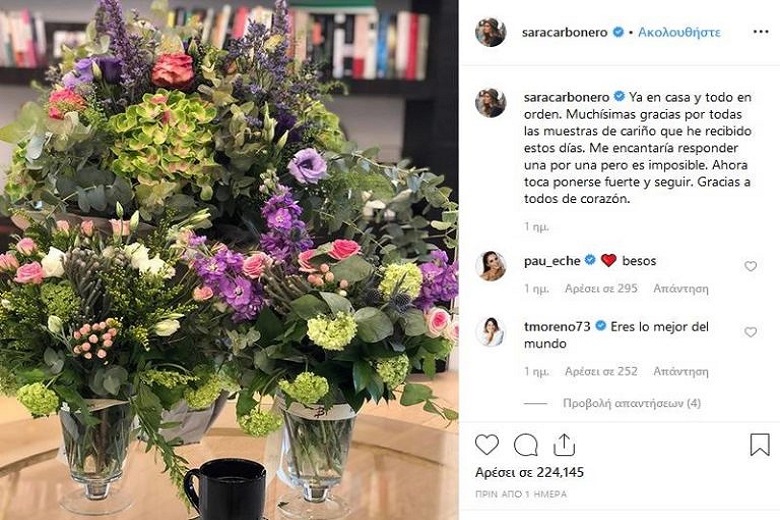Open the comment bubble icon

525,445
